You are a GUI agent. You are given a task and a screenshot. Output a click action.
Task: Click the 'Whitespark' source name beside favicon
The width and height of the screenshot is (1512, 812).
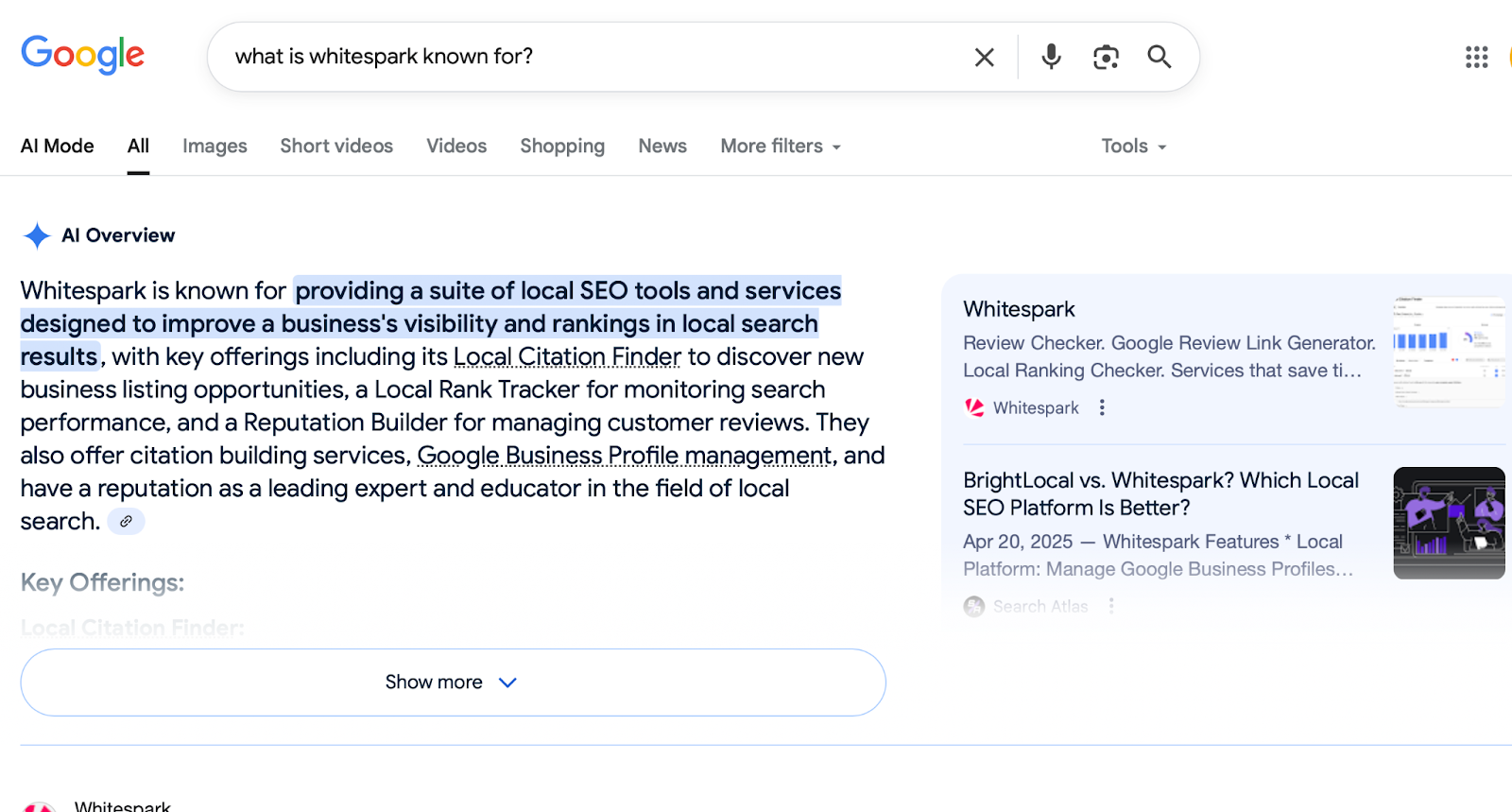click(x=1036, y=407)
